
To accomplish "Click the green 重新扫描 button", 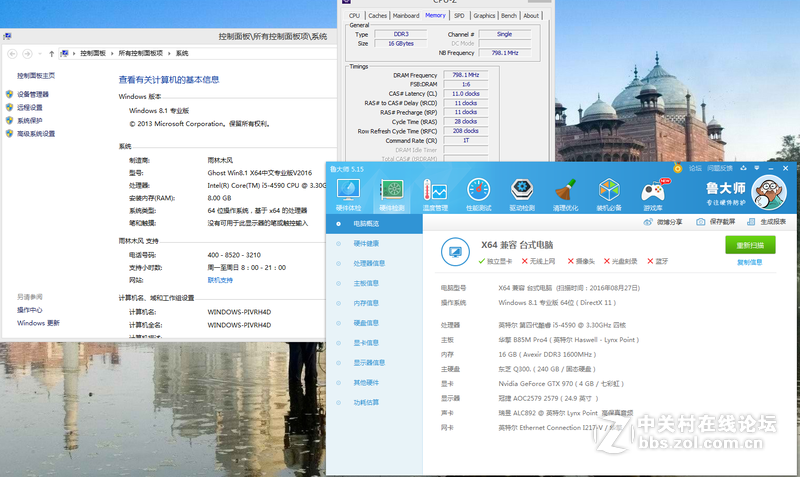I will click(750, 245).
